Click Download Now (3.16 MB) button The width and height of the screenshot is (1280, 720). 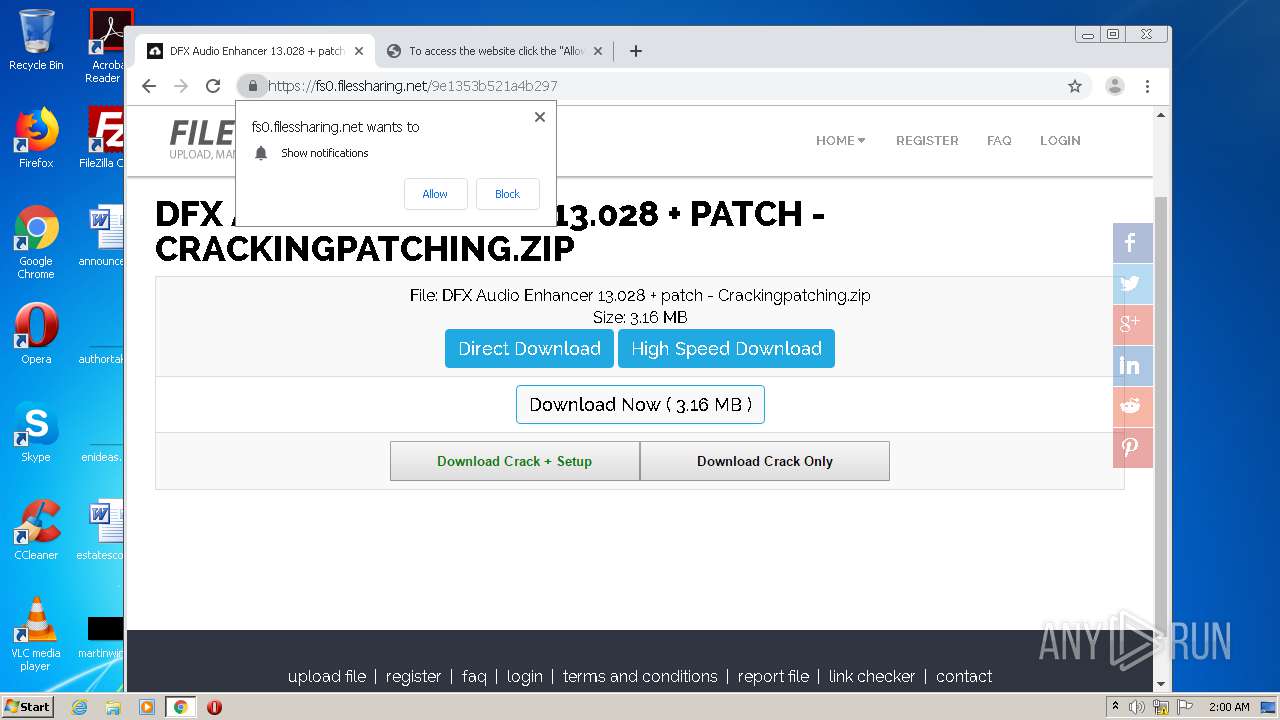pyautogui.click(x=640, y=405)
